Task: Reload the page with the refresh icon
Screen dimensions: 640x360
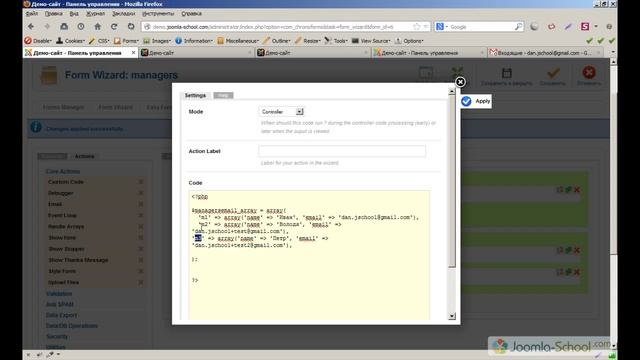Action: [x=114, y=27]
